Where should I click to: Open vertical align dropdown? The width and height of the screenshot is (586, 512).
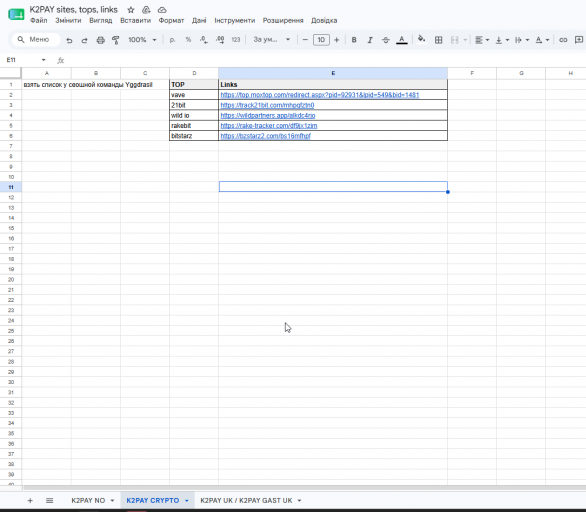502,40
